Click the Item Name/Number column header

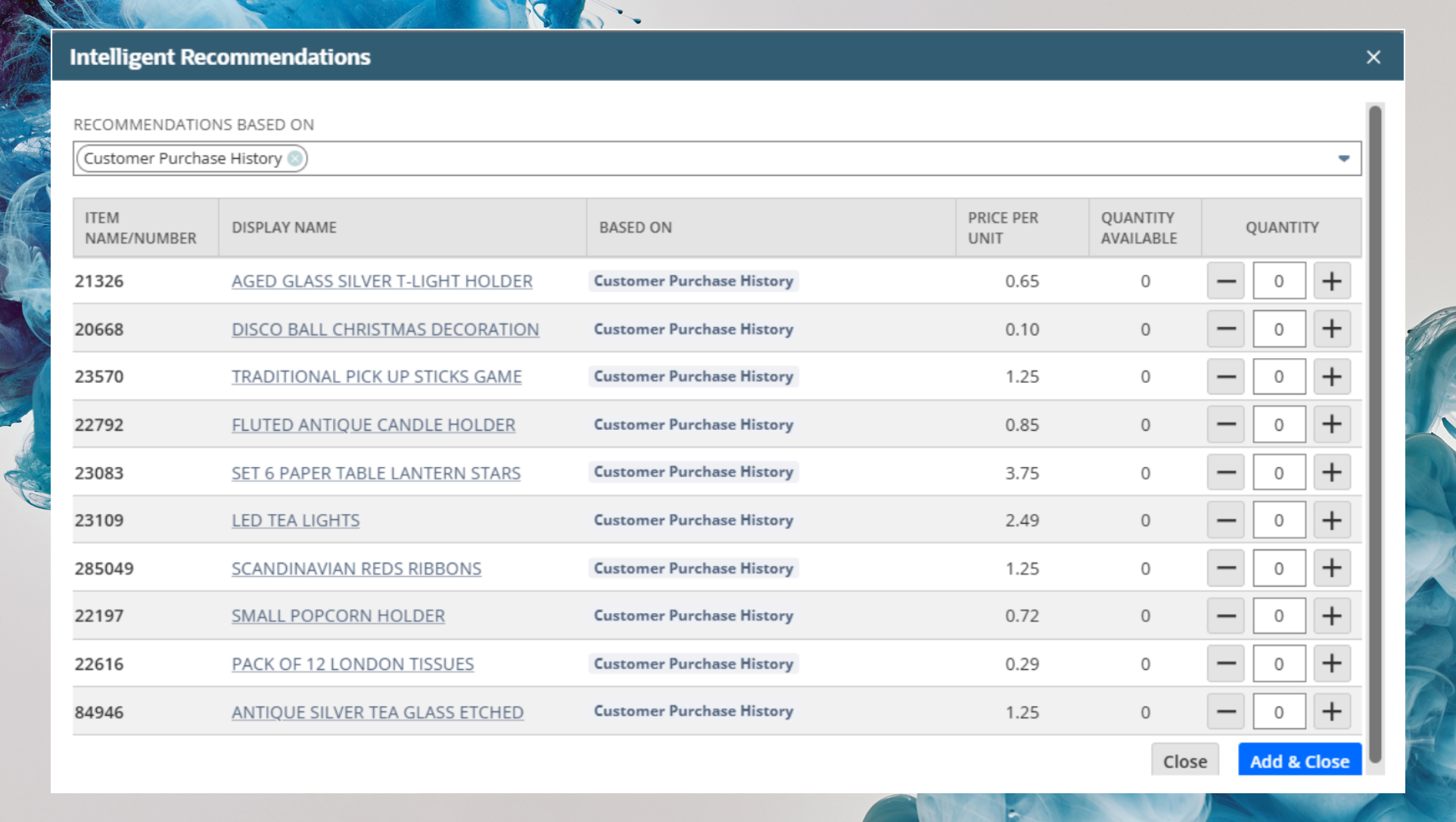pyautogui.click(x=146, y=227)
